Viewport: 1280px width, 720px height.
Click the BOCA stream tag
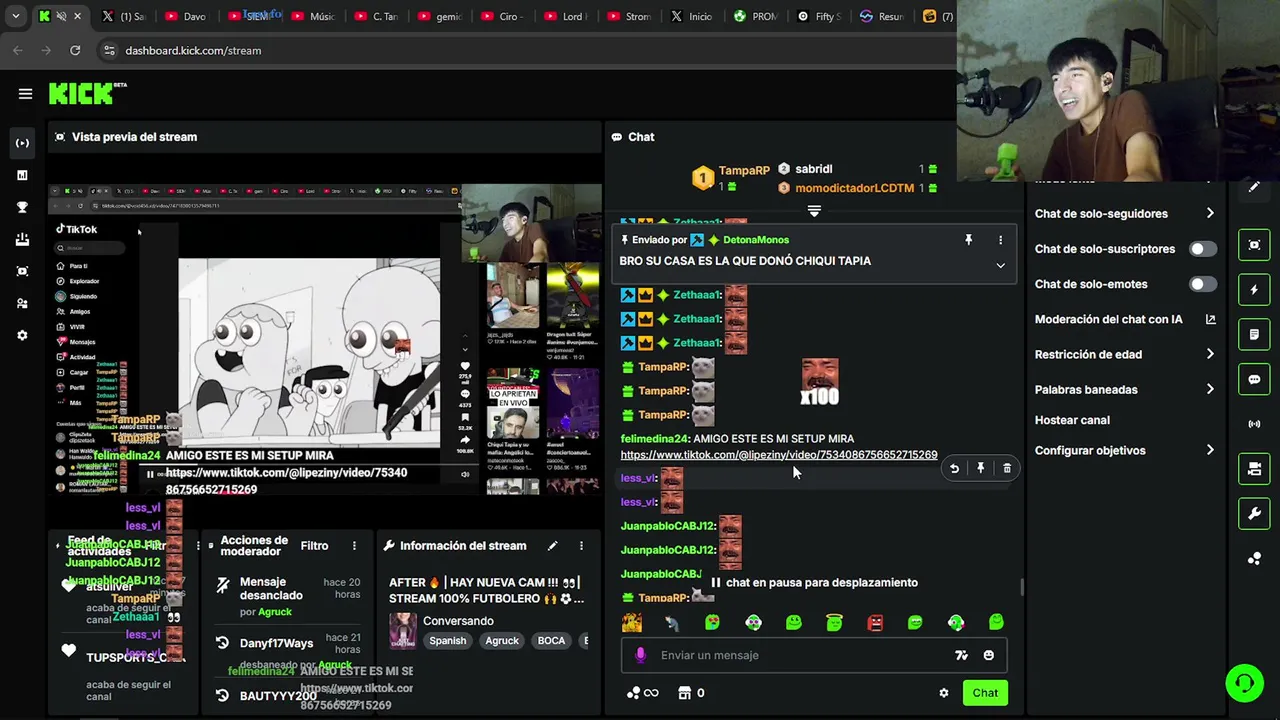(551, 641)
